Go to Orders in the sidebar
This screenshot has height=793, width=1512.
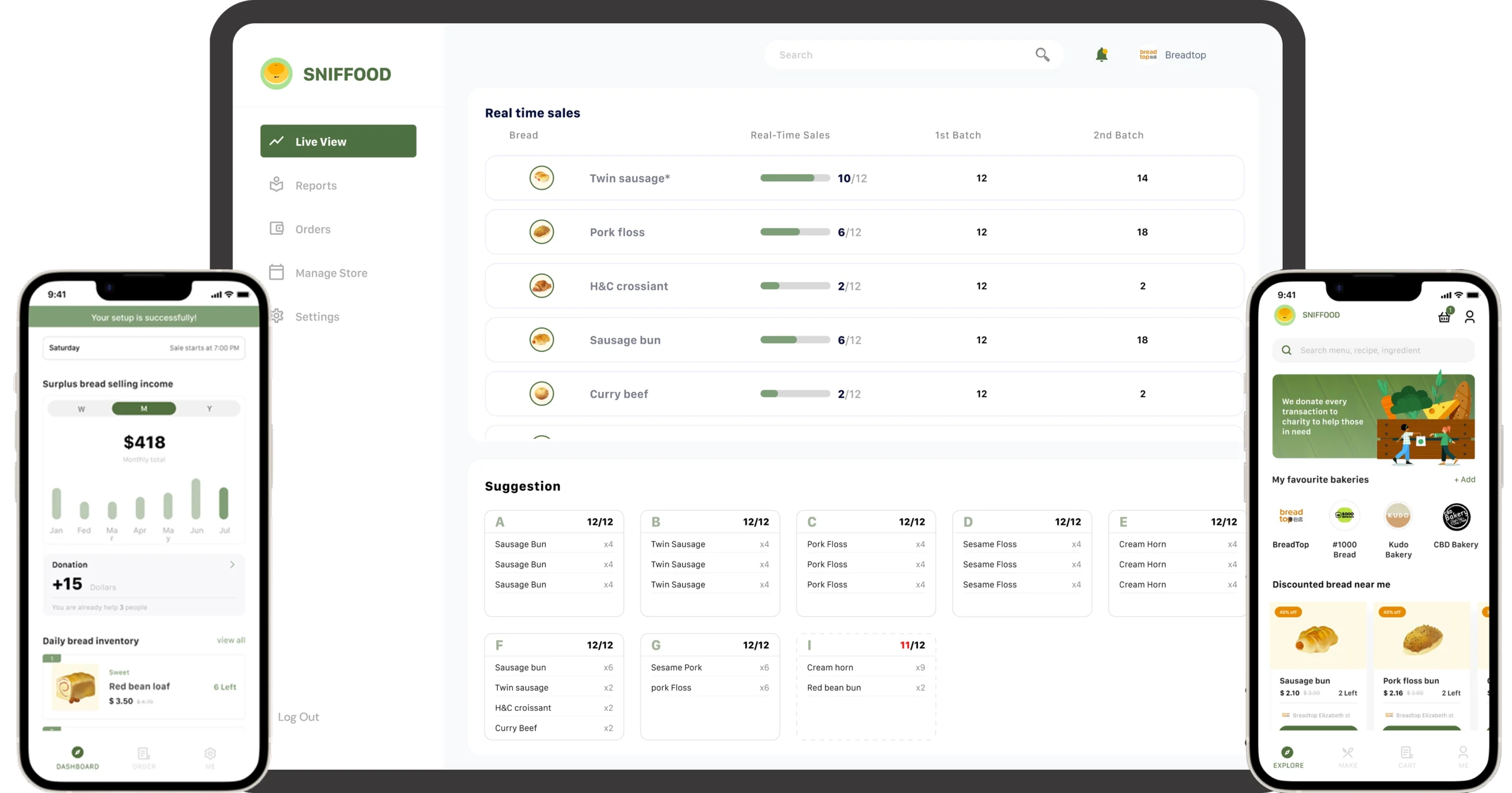(x=312, y=229)
